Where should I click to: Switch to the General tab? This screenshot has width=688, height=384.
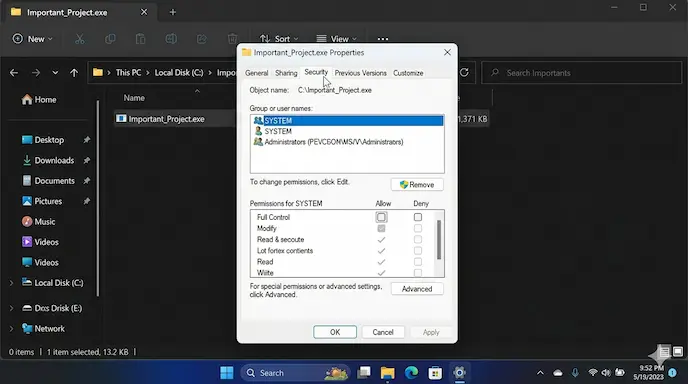tap(257, 73)
